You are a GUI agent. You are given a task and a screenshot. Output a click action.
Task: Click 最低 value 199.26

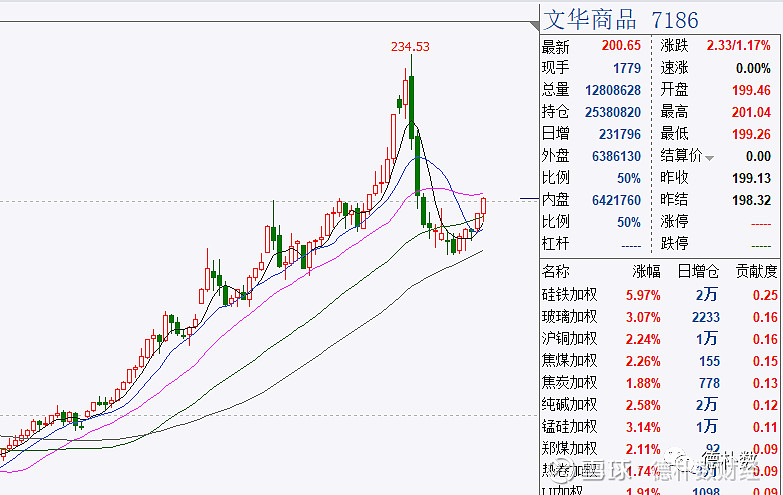coord(752,134)
